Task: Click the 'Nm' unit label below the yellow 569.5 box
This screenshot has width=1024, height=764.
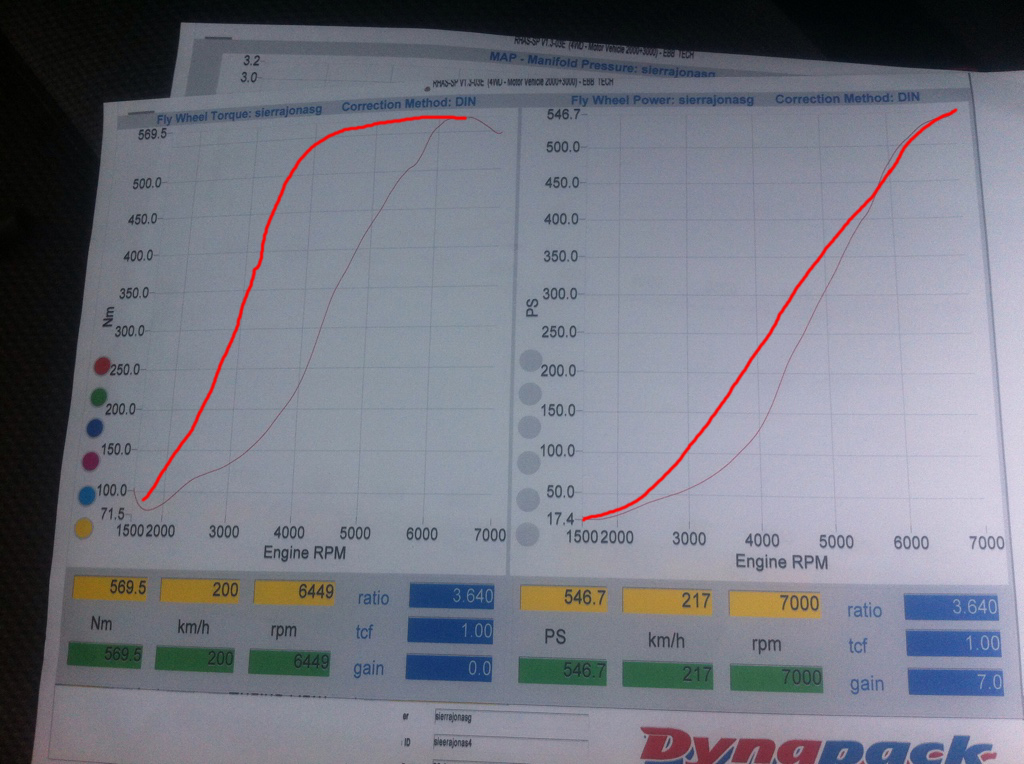Action: coord(101,624)
